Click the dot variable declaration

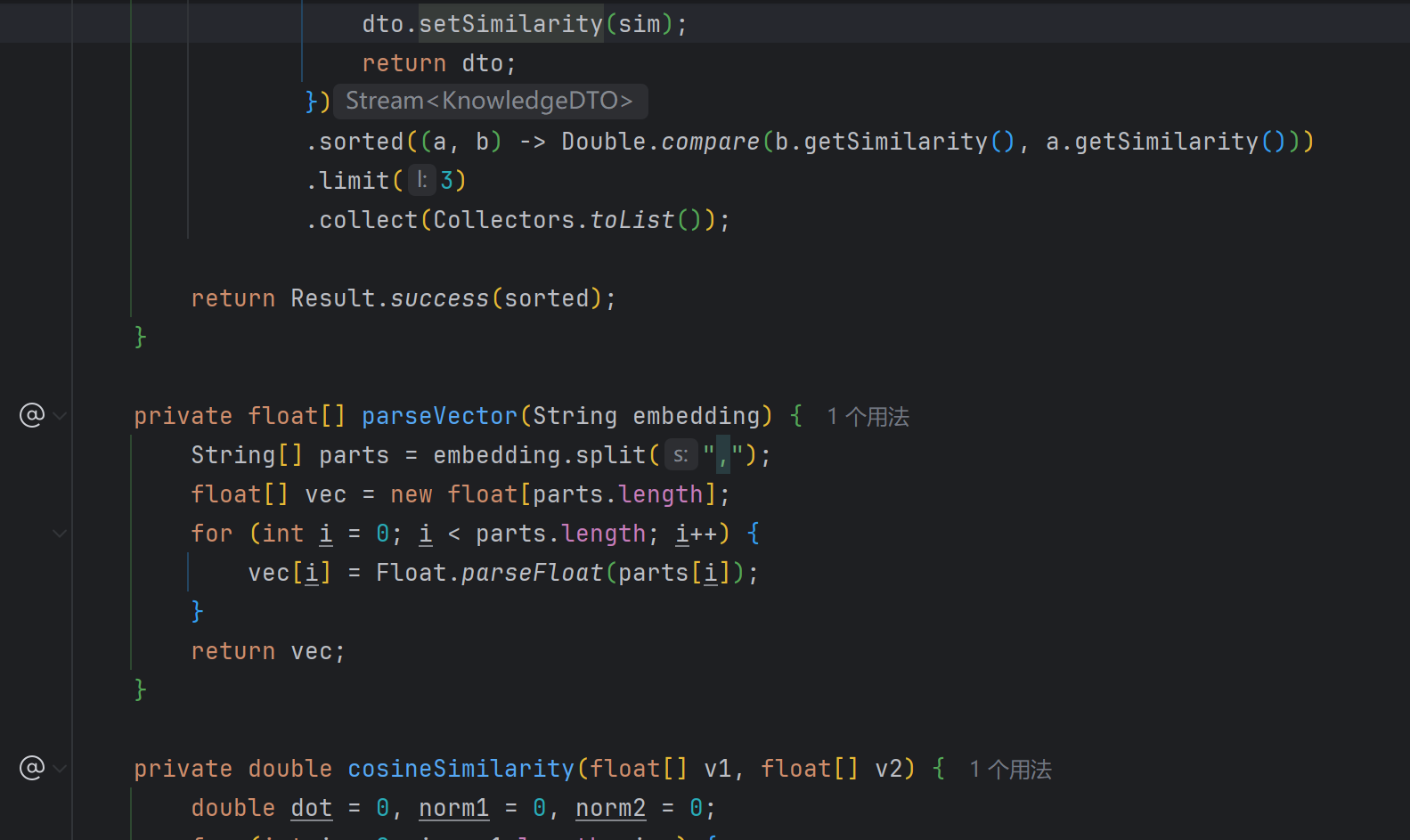coord(312,808)
